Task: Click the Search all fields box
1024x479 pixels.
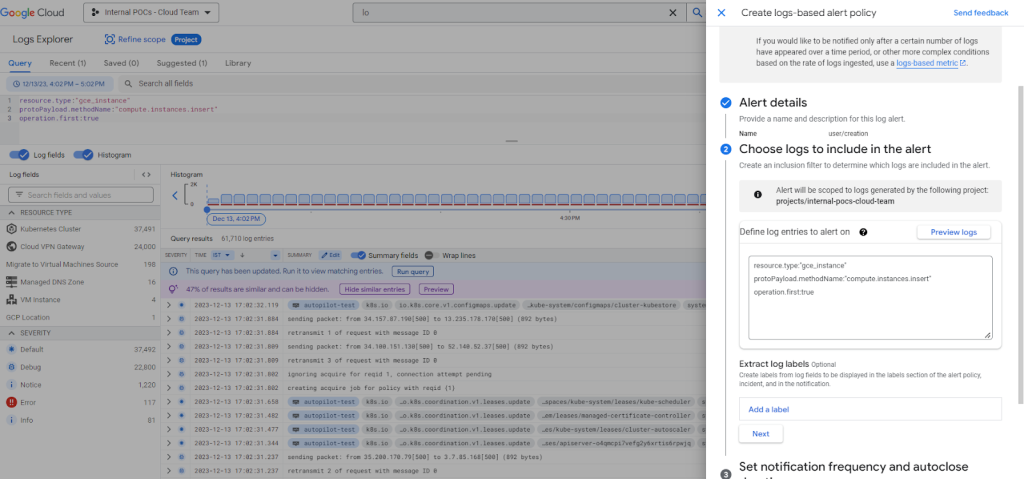Action: pyautogui.click(x=165, y=84)
